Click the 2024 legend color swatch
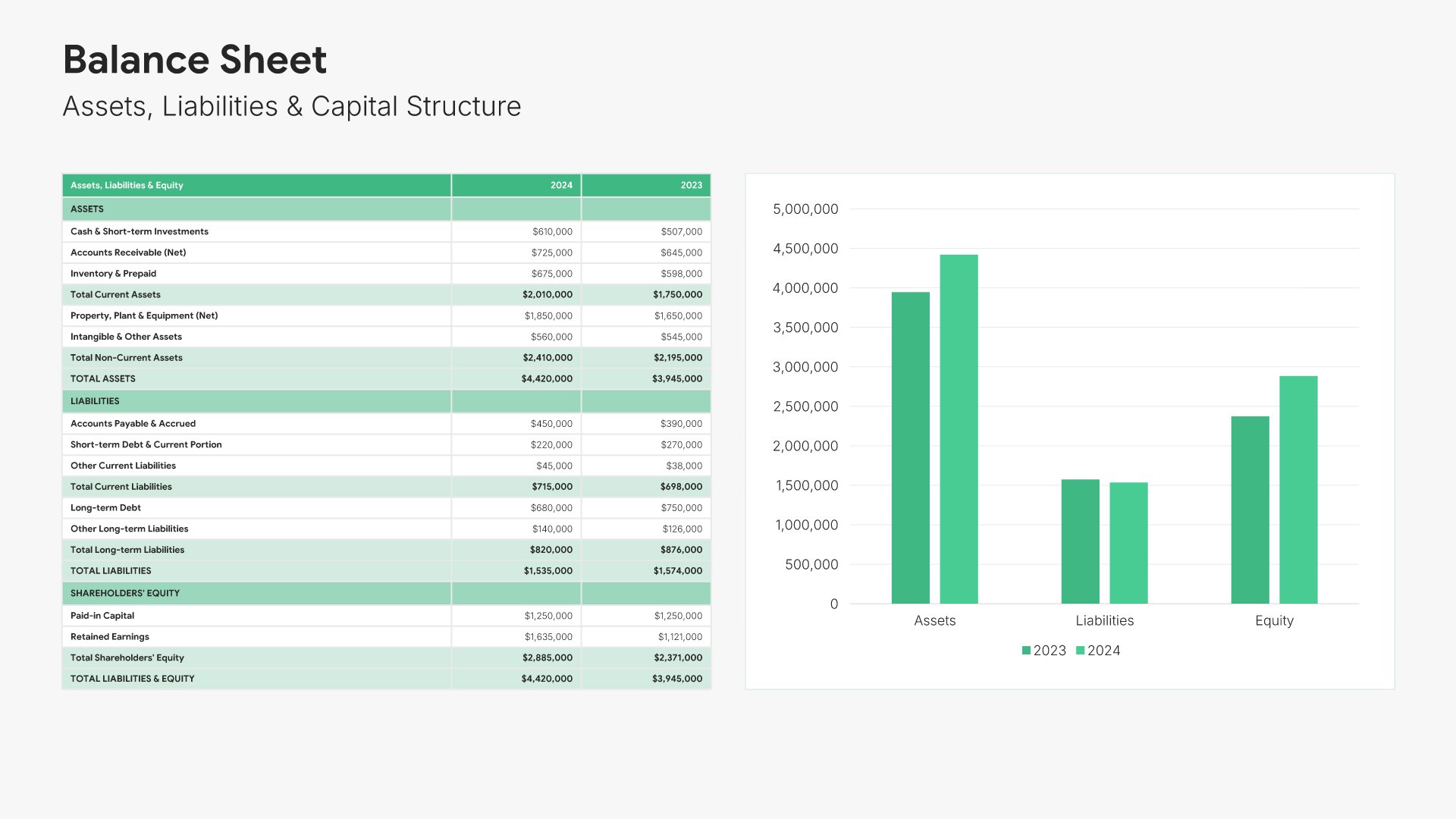The width and height of the screenshot is (1456, 819). (x=1080, y=651)
